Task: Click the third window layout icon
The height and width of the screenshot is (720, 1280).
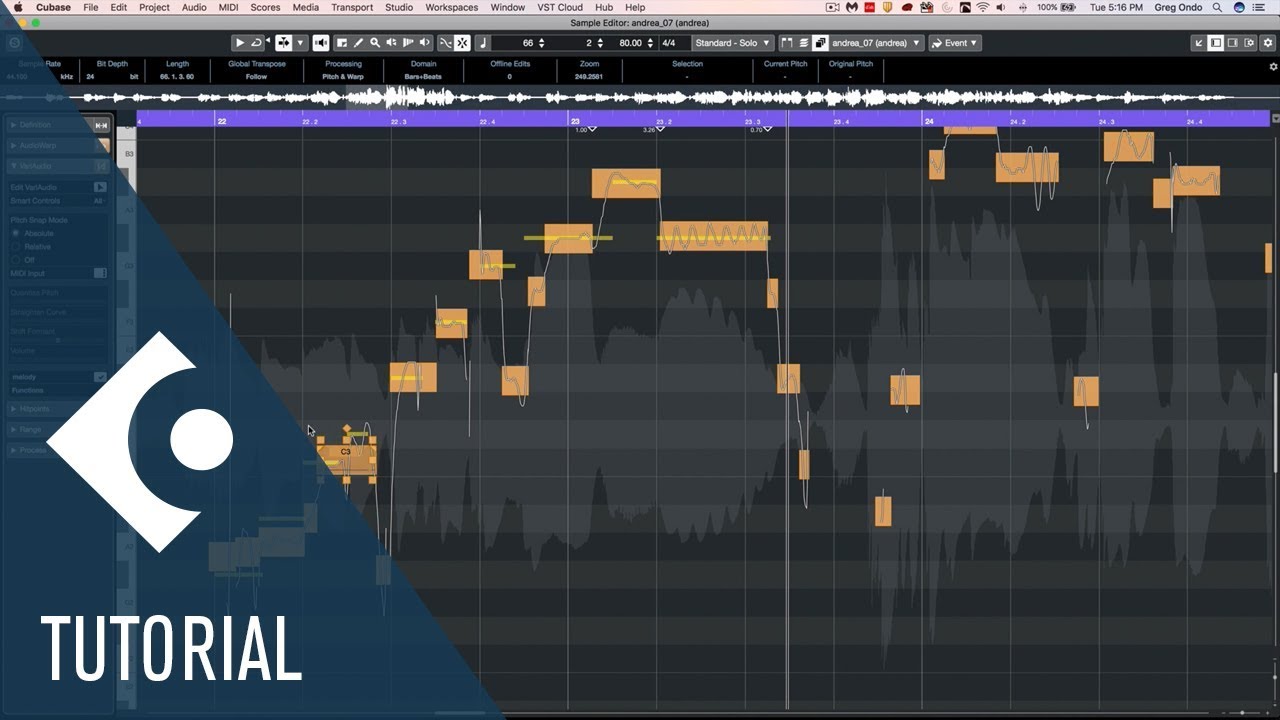Action: (1232, 43)
